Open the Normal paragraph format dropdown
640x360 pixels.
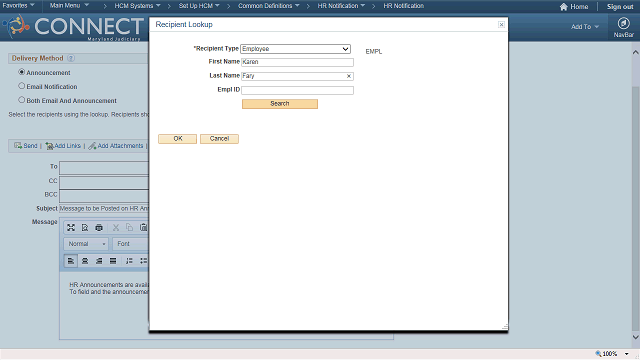pos(86,244)
